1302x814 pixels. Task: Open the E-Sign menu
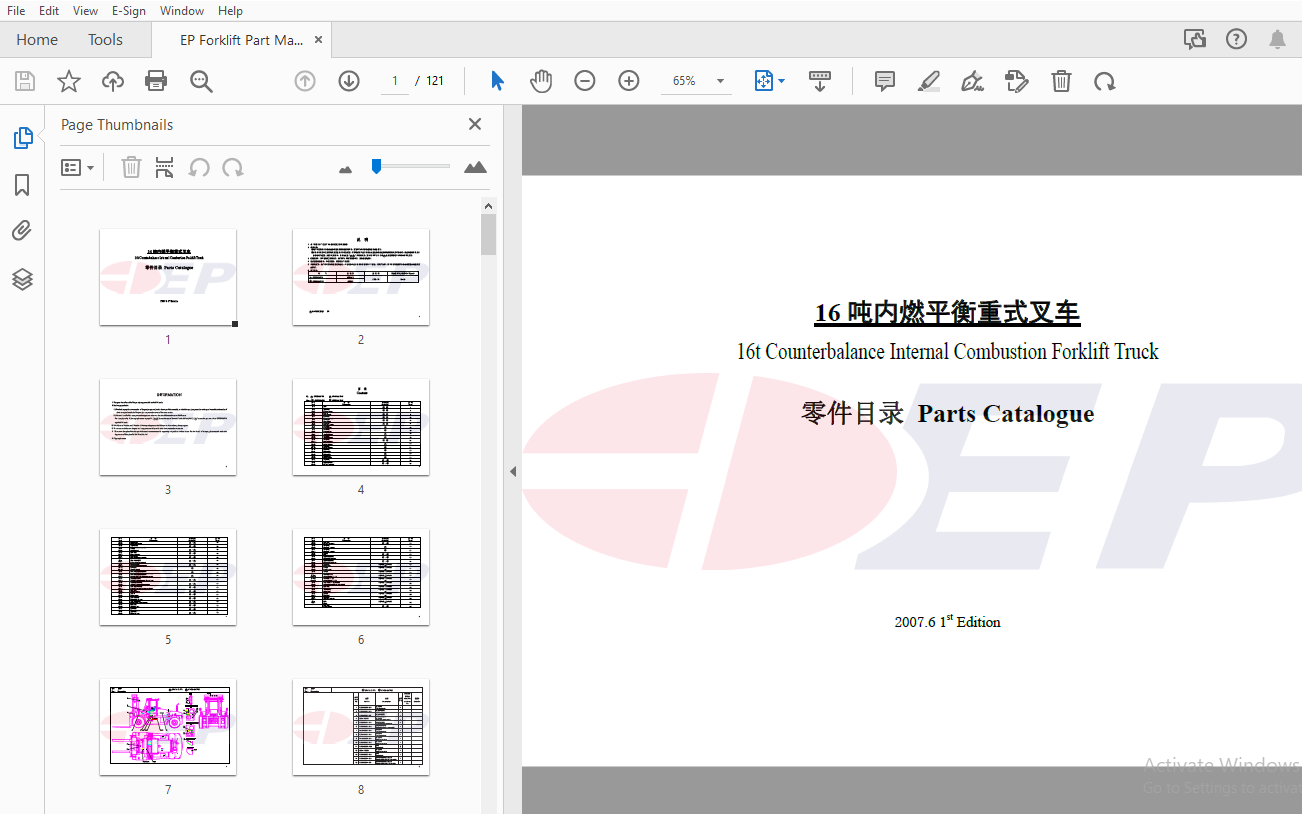pyautogui.click(x=129, y=10)
